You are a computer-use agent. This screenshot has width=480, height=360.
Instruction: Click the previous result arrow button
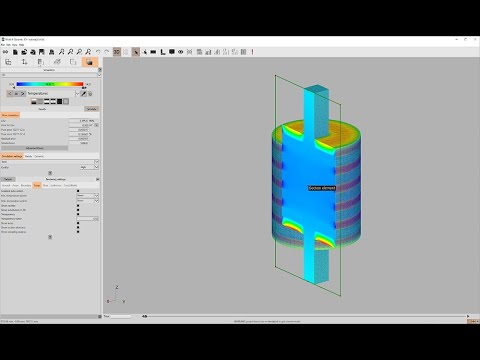pos(10,94)
